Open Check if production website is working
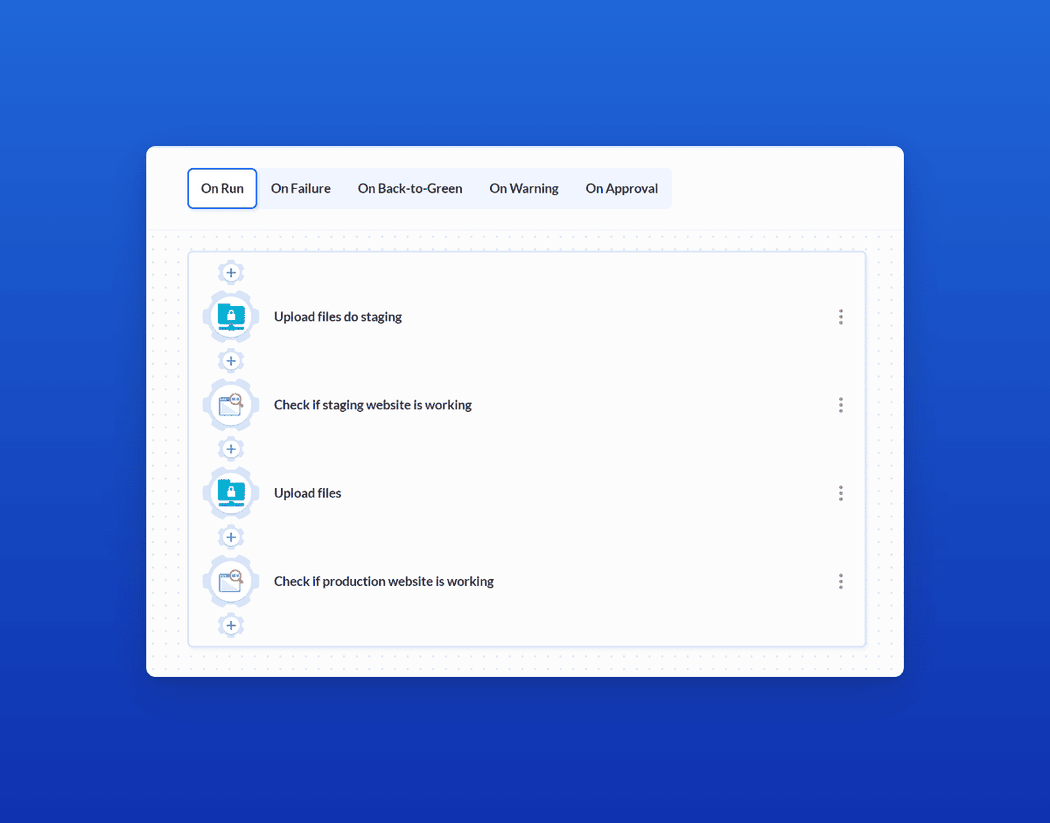The image size is (1050, 823). pyautogui.click(x=384, y=581)
